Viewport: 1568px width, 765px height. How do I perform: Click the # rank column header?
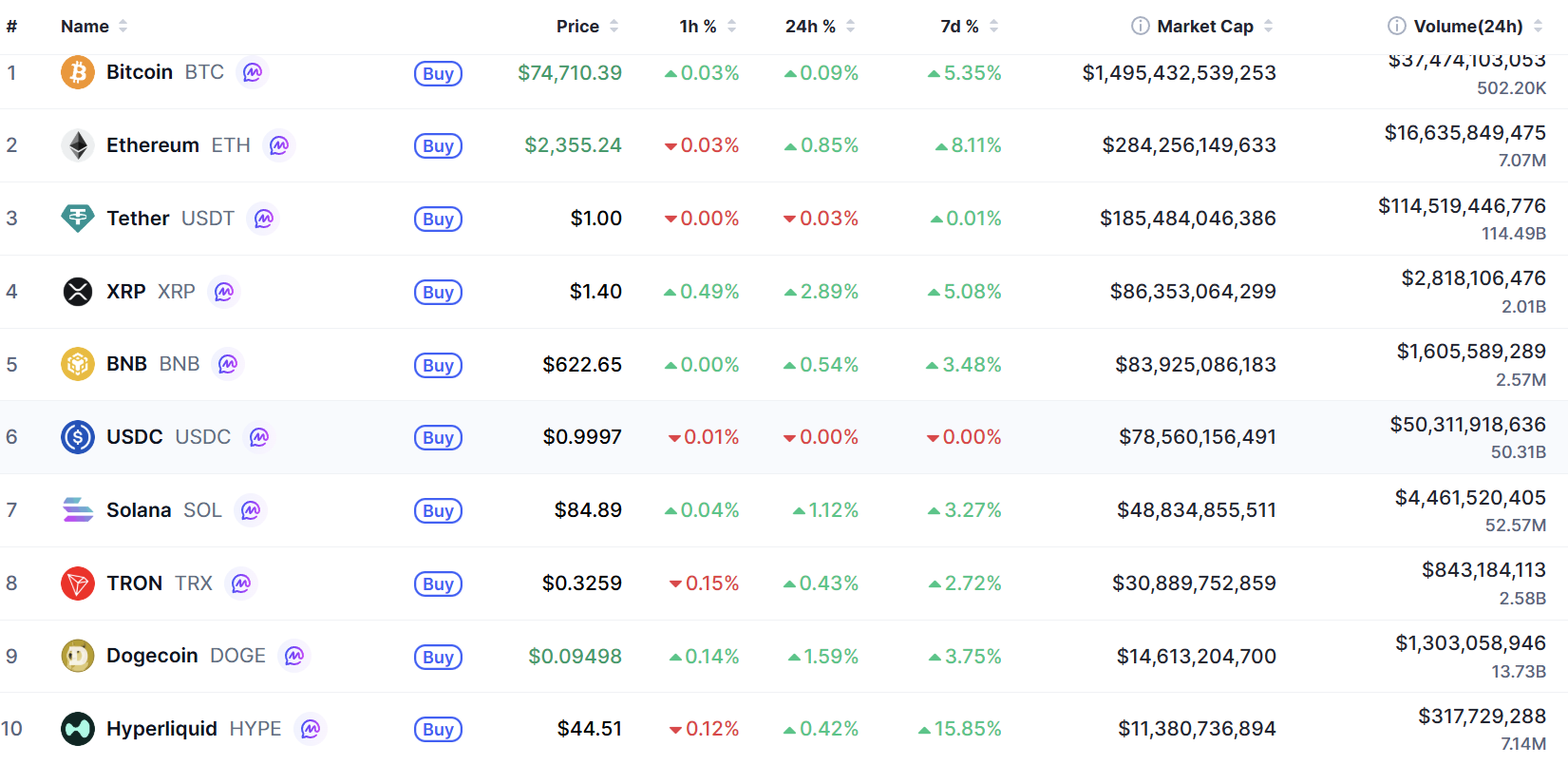point(11,27)
